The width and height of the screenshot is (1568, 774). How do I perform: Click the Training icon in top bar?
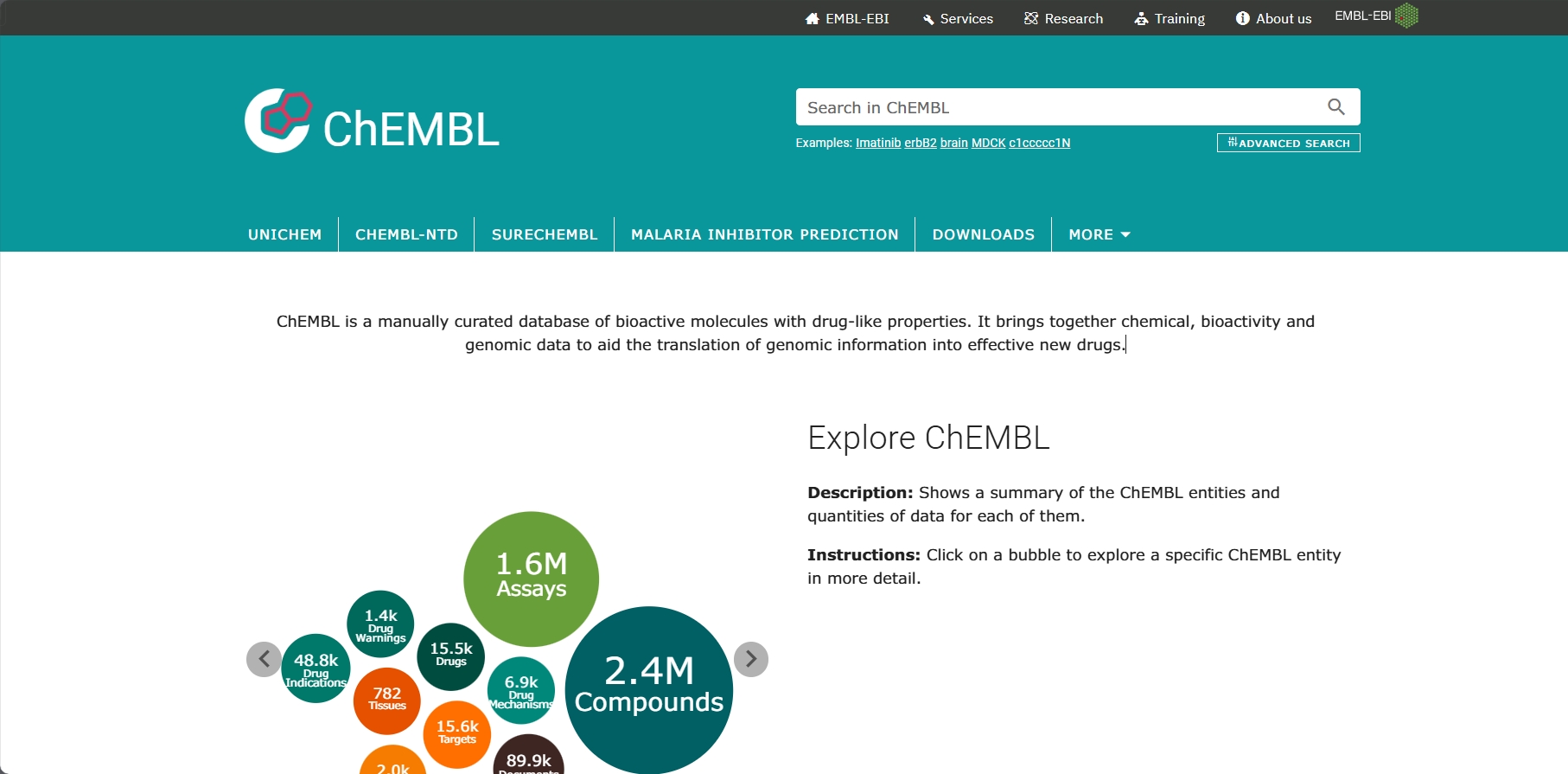coord(1141,18)
